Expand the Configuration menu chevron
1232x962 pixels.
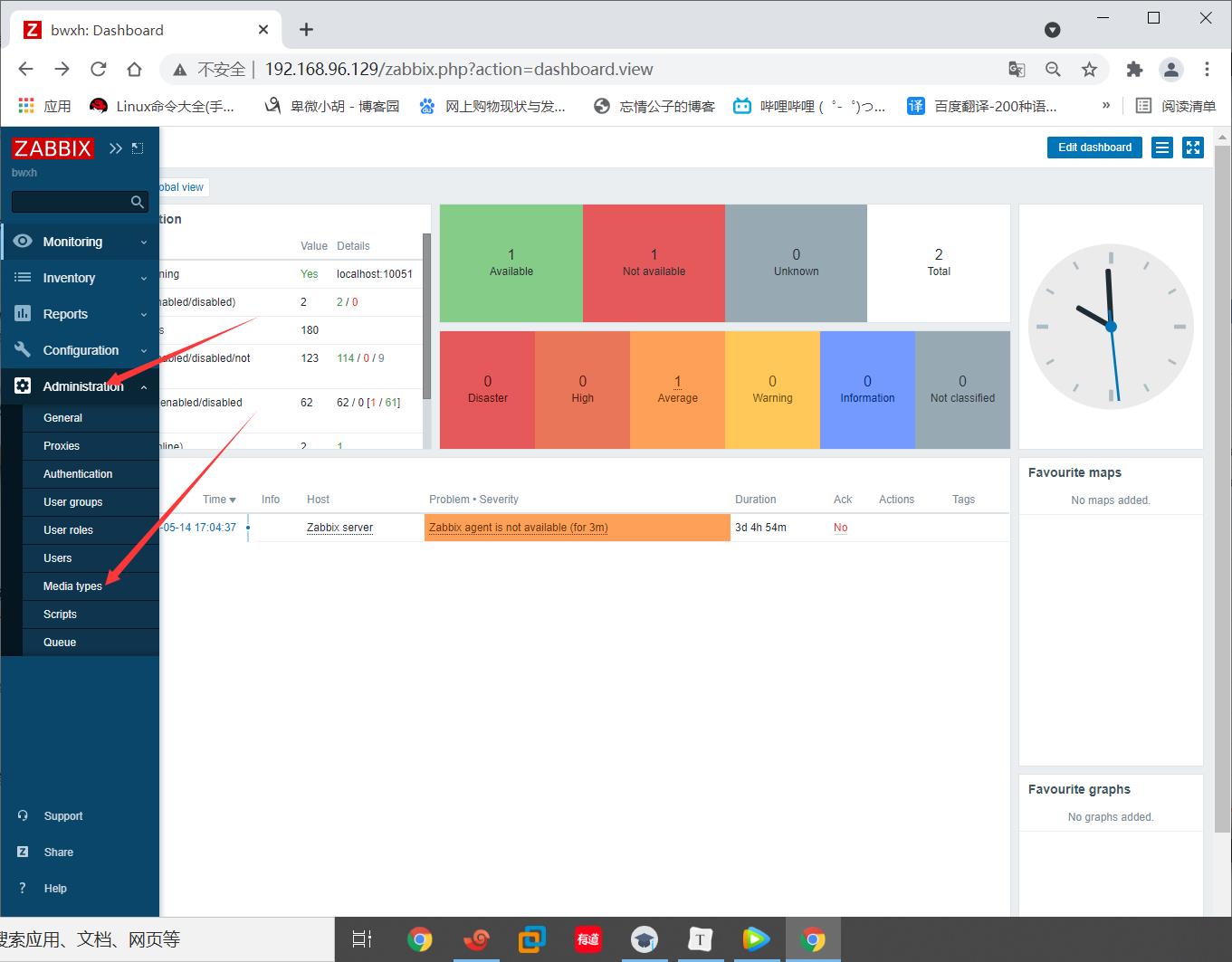(144, 351)
